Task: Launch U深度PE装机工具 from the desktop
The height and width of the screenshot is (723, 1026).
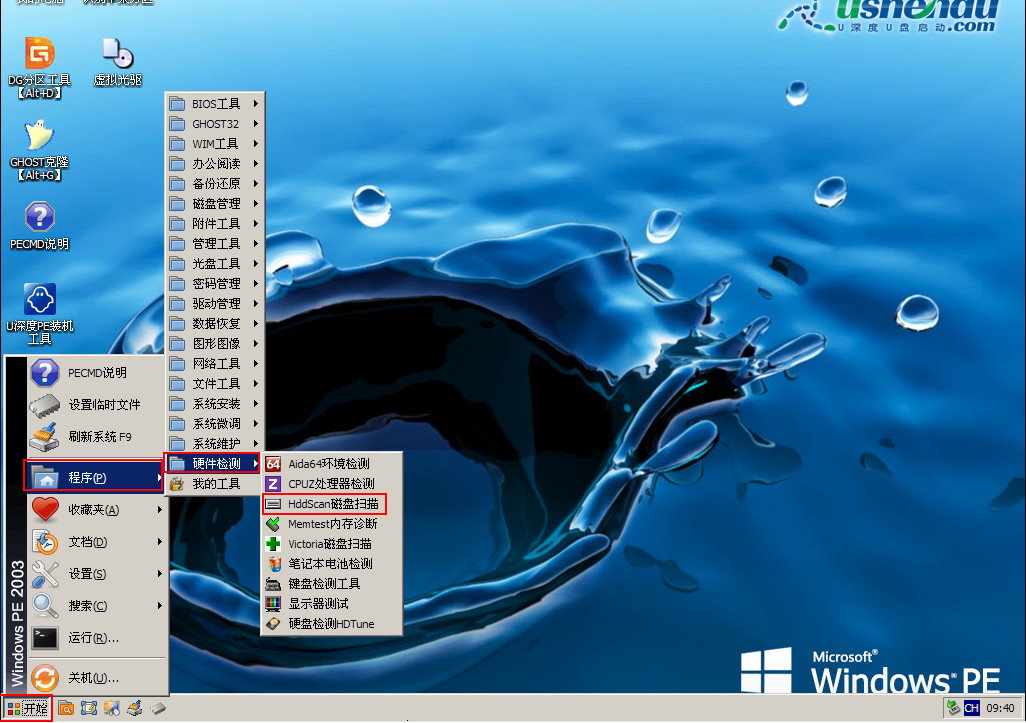Action: click(x=39, y=313)
